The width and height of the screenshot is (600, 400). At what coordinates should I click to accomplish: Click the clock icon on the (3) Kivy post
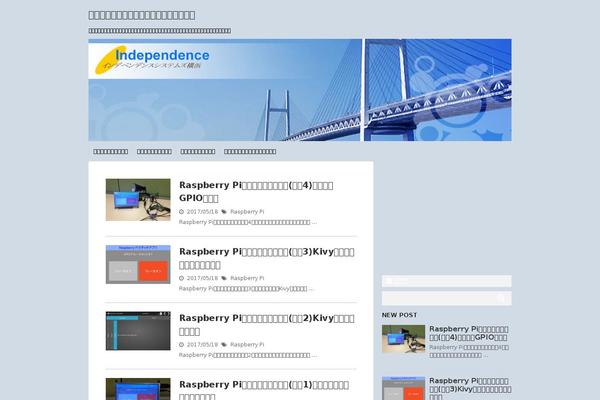click(181, 278)
